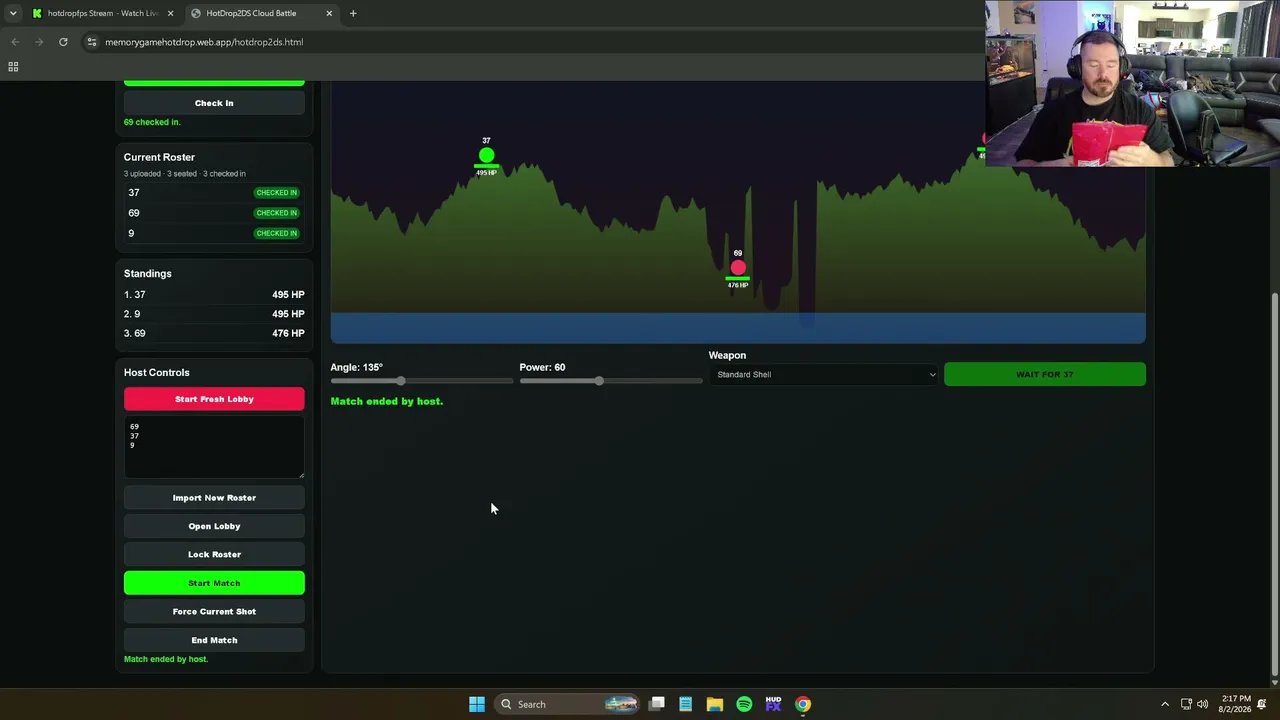Viewport: 1280px width, 720px height.
Task: Open File Explorer from taskbar
Action: click(715, 704)
